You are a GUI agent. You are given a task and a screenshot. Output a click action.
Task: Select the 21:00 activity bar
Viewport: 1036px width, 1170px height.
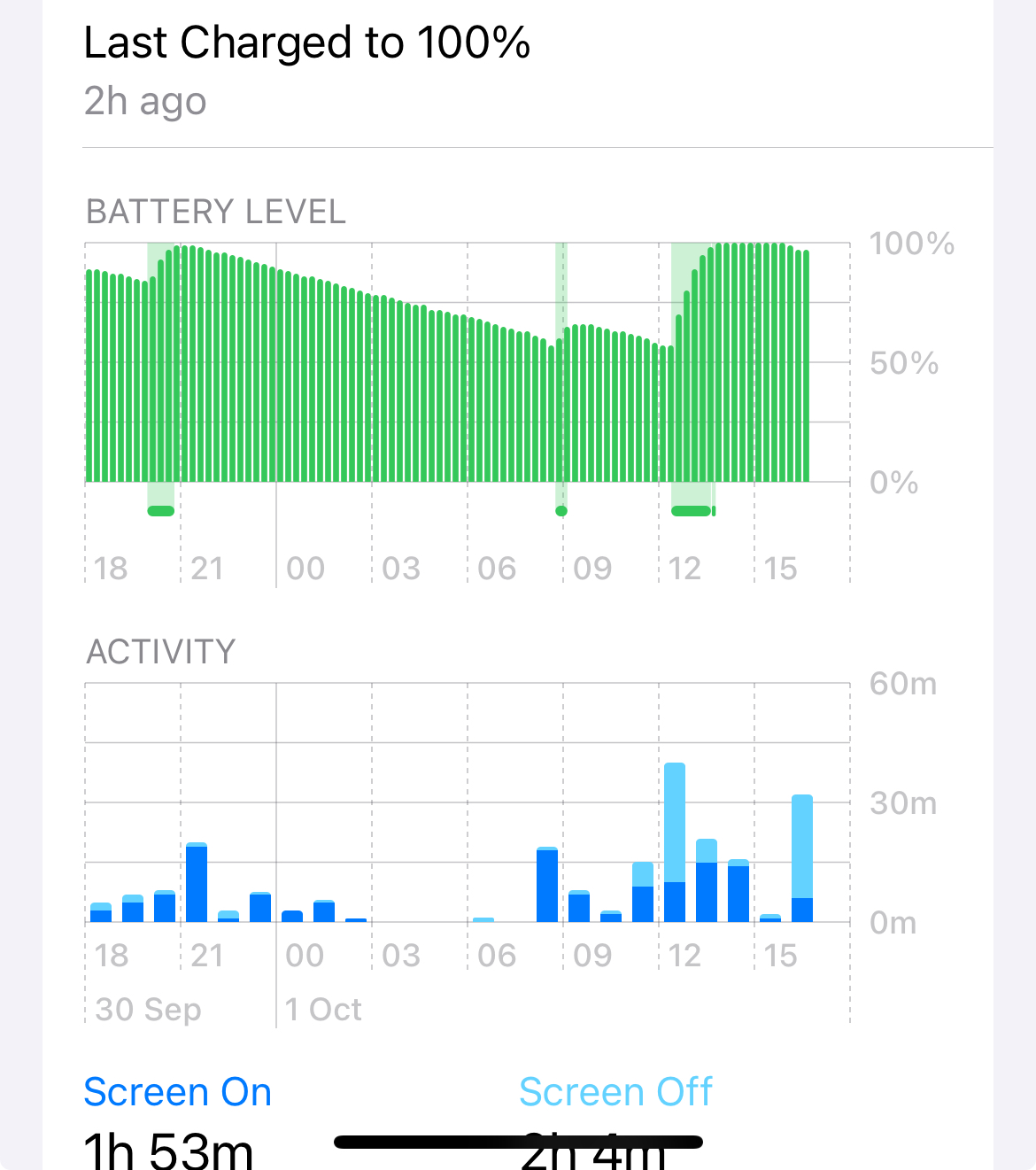(197, 883)
